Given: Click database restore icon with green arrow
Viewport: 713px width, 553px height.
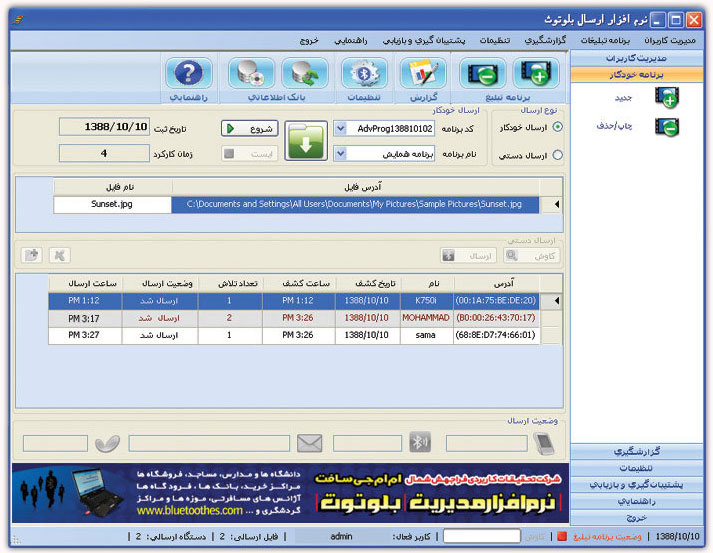Looking at the screenshot, I should [305, 73].
